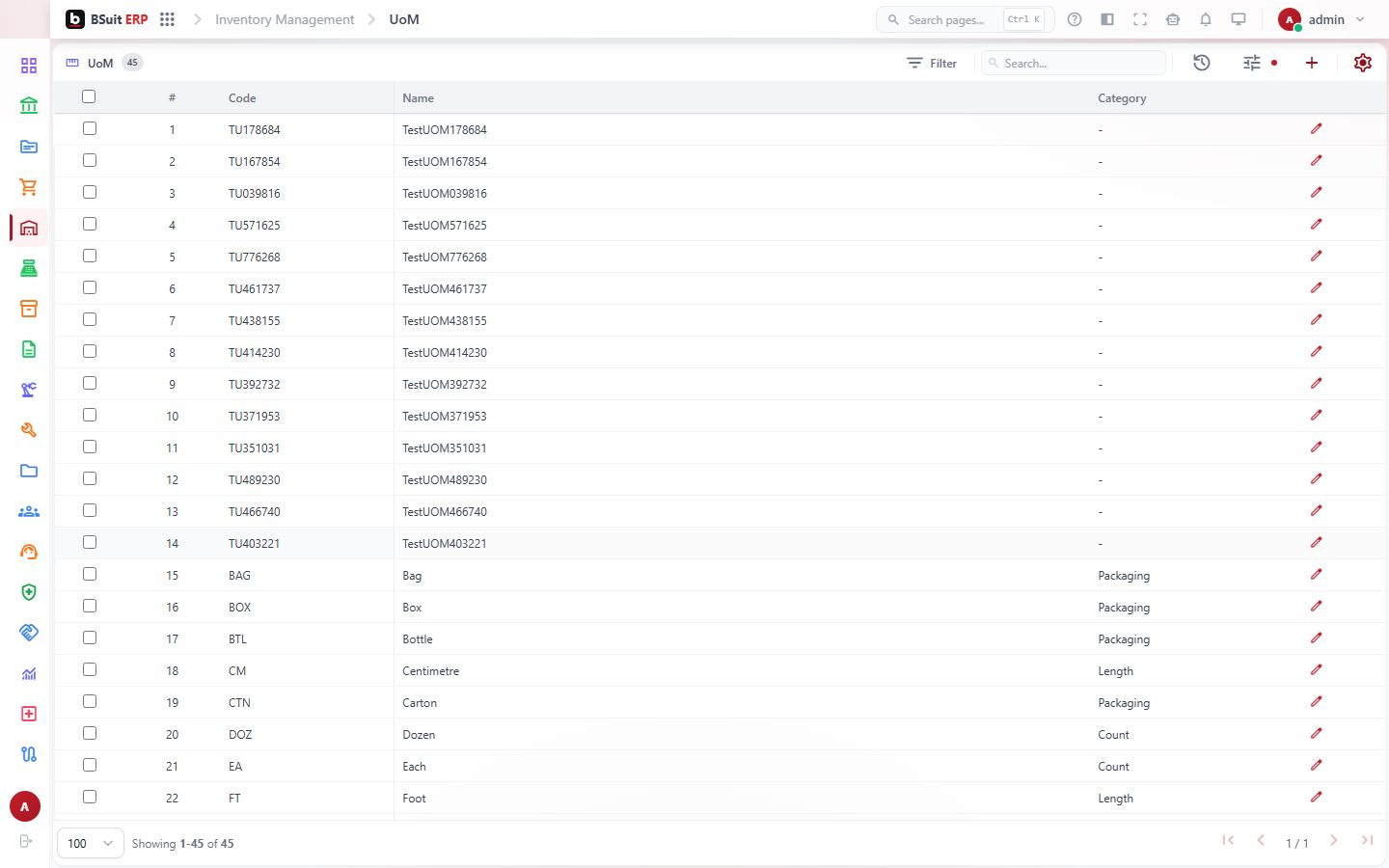
Task: Open the Filter button
Action: click(932, 63)
